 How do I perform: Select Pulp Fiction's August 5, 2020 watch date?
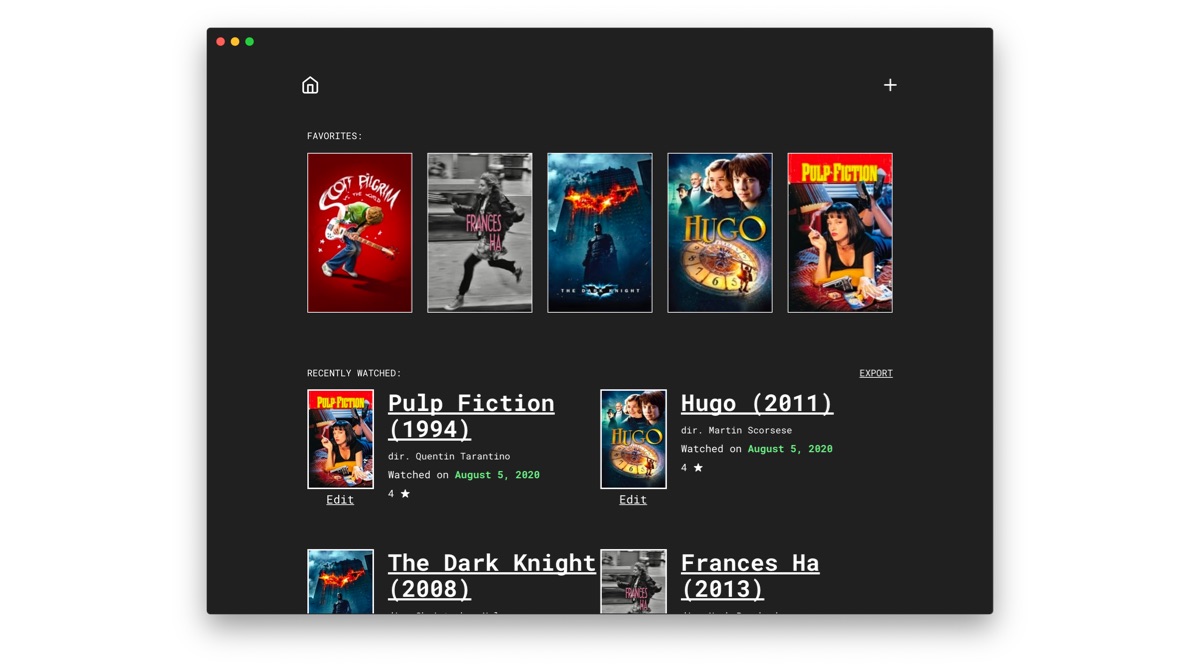[x=497, y=475]
